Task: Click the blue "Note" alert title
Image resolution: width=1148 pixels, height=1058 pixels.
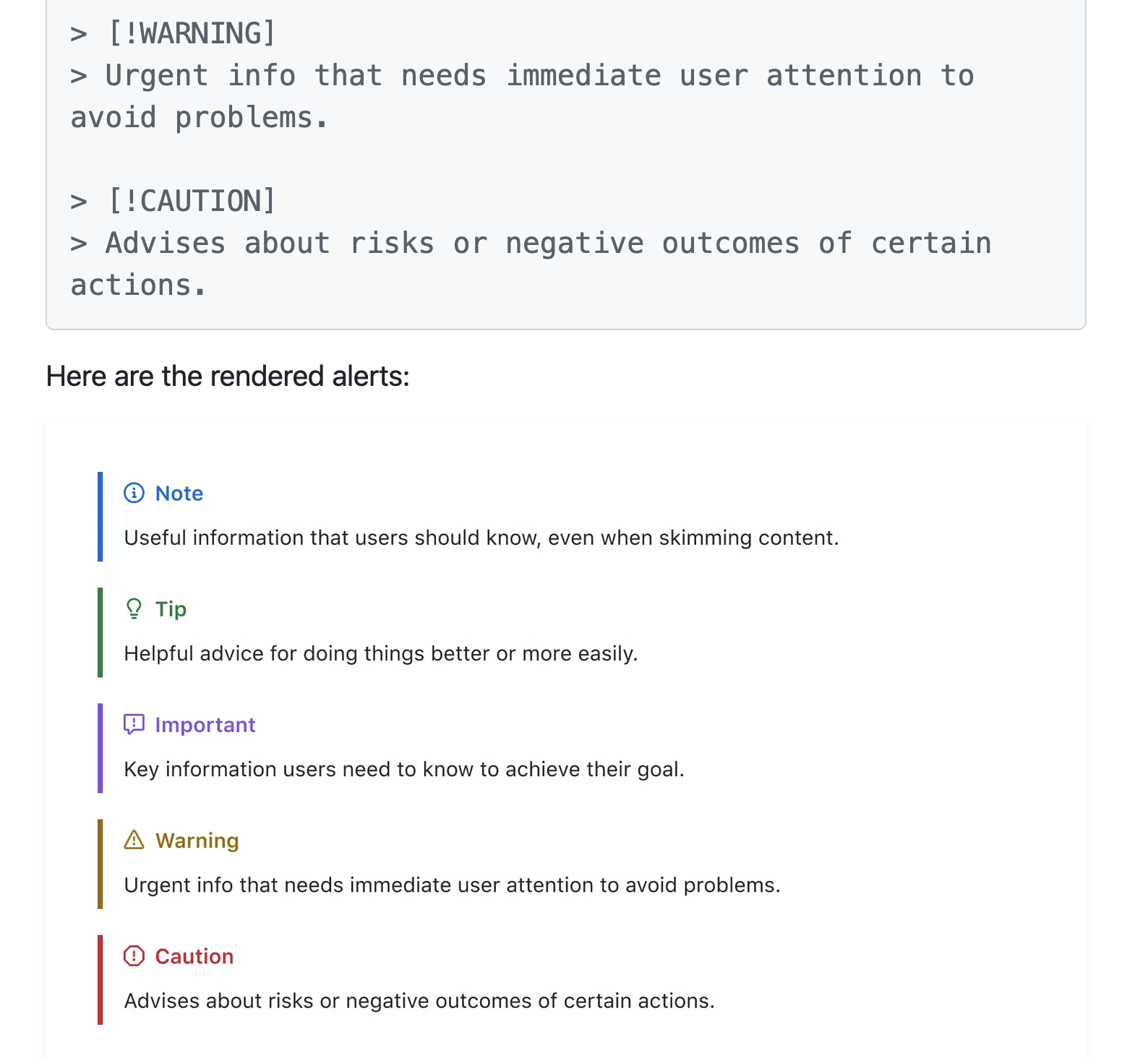Action: 179,494
